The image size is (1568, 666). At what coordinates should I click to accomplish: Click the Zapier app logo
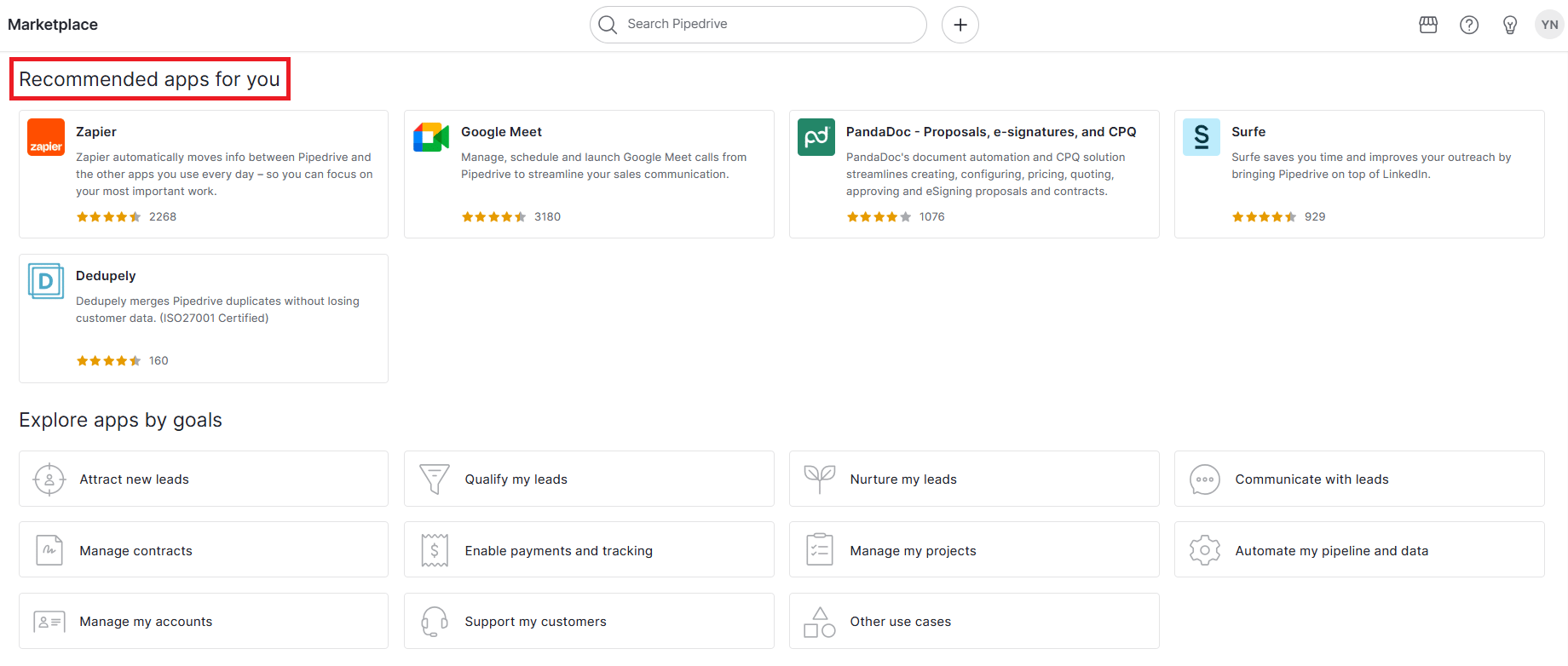point(46,137)
